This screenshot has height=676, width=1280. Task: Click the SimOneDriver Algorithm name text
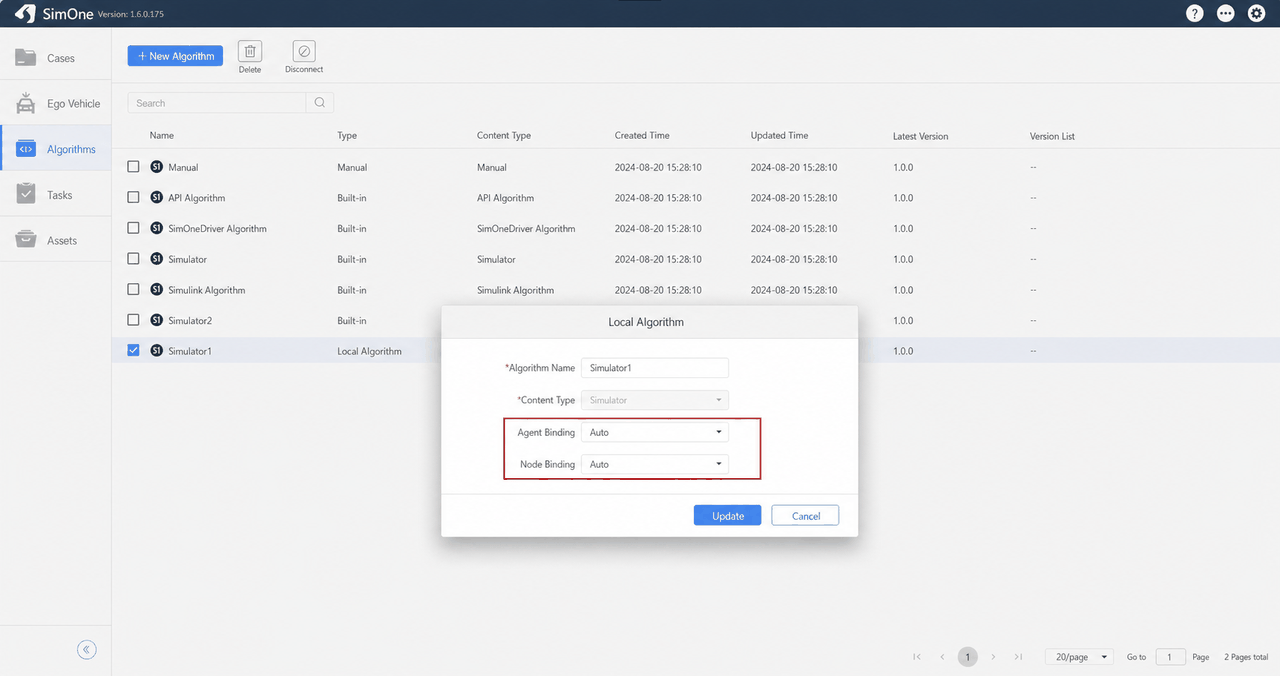(217, 229)
